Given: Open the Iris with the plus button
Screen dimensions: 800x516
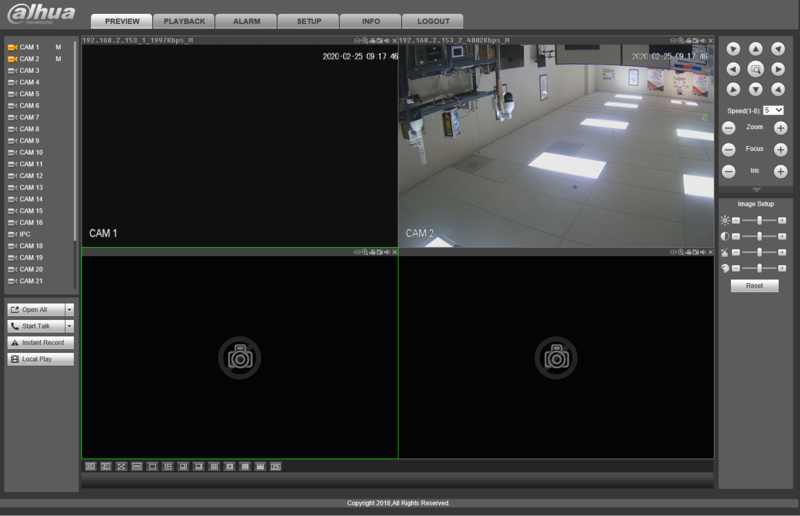Looking at the screenshot, I should coord(781,171).
